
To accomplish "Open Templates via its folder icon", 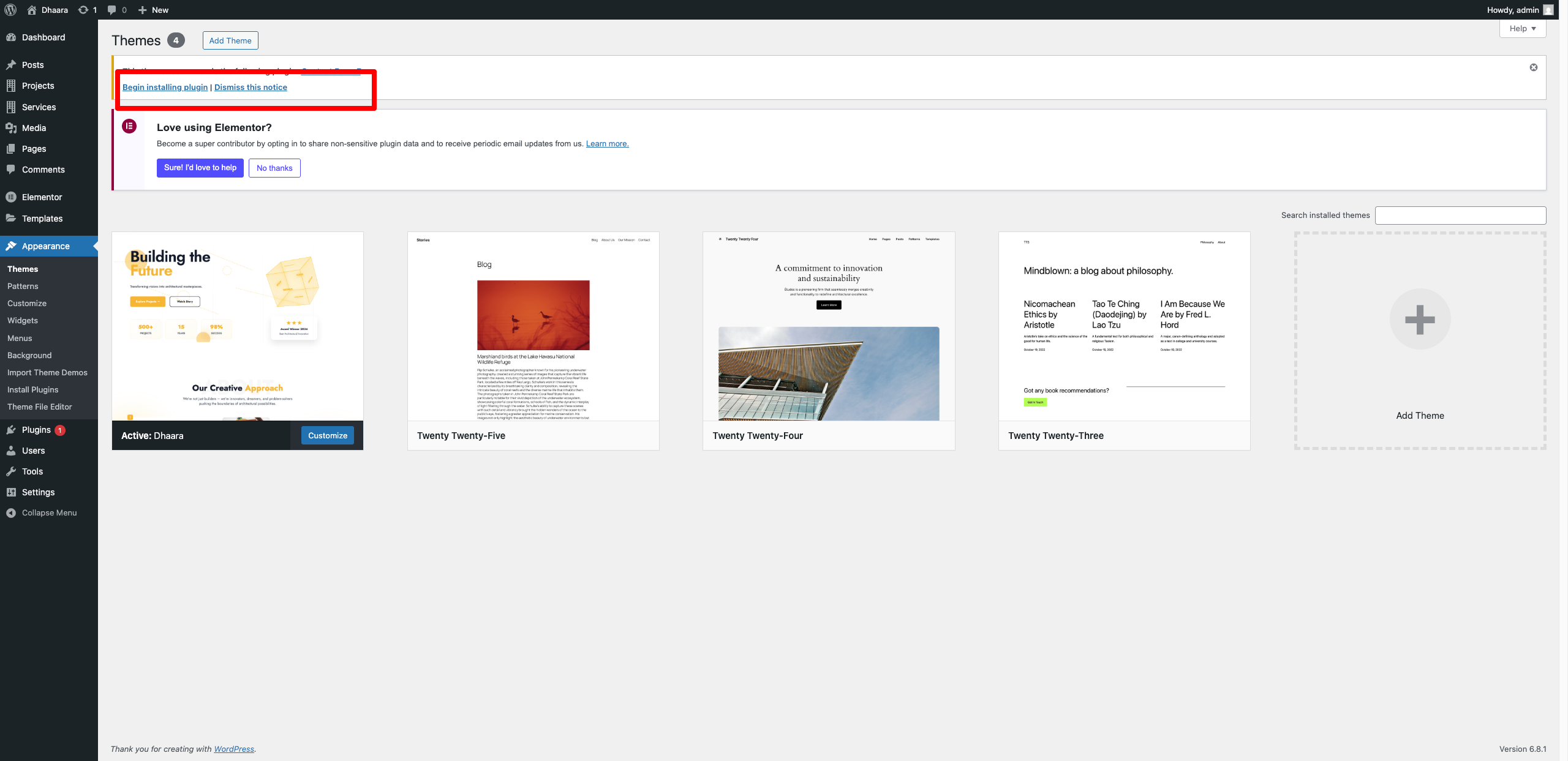I will [11, 218].
